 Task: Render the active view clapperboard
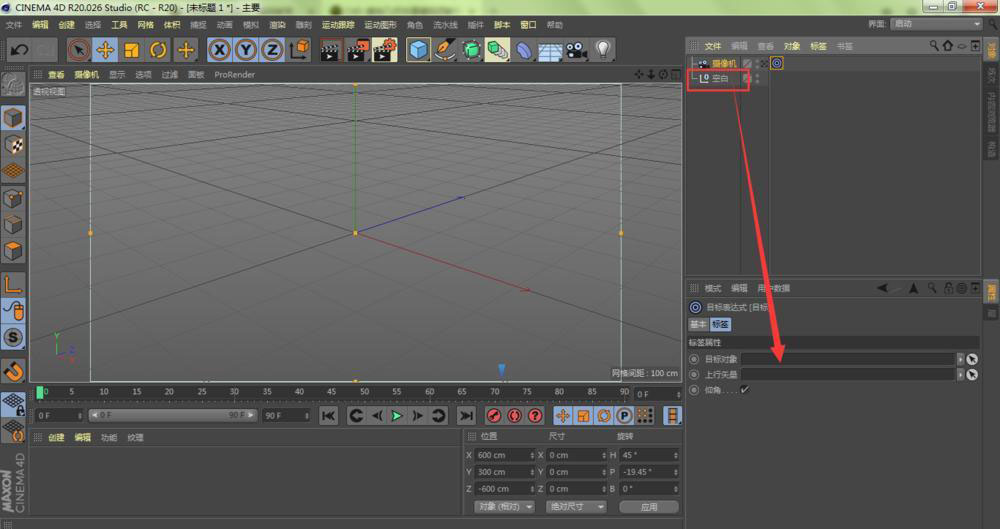point(330,50)
